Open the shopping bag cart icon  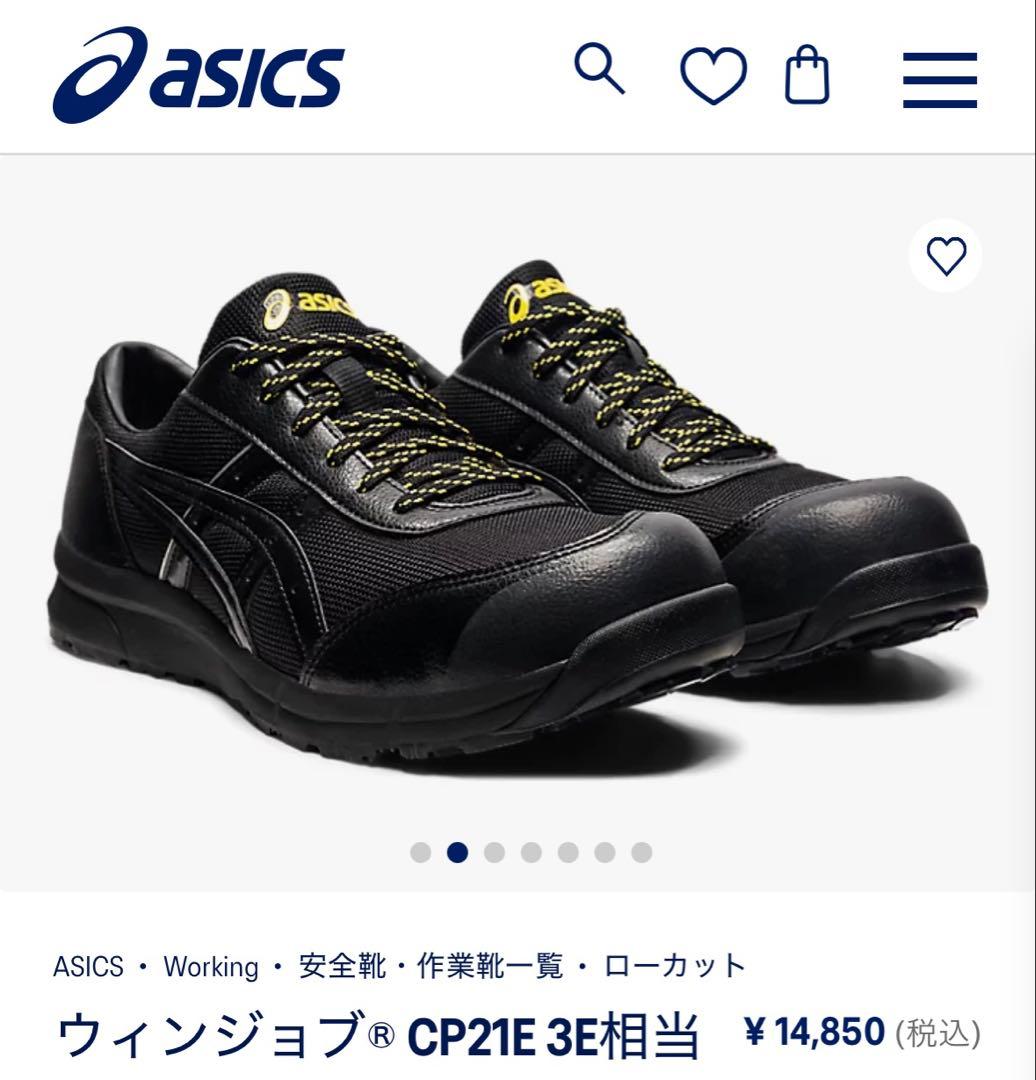point(807,74)
